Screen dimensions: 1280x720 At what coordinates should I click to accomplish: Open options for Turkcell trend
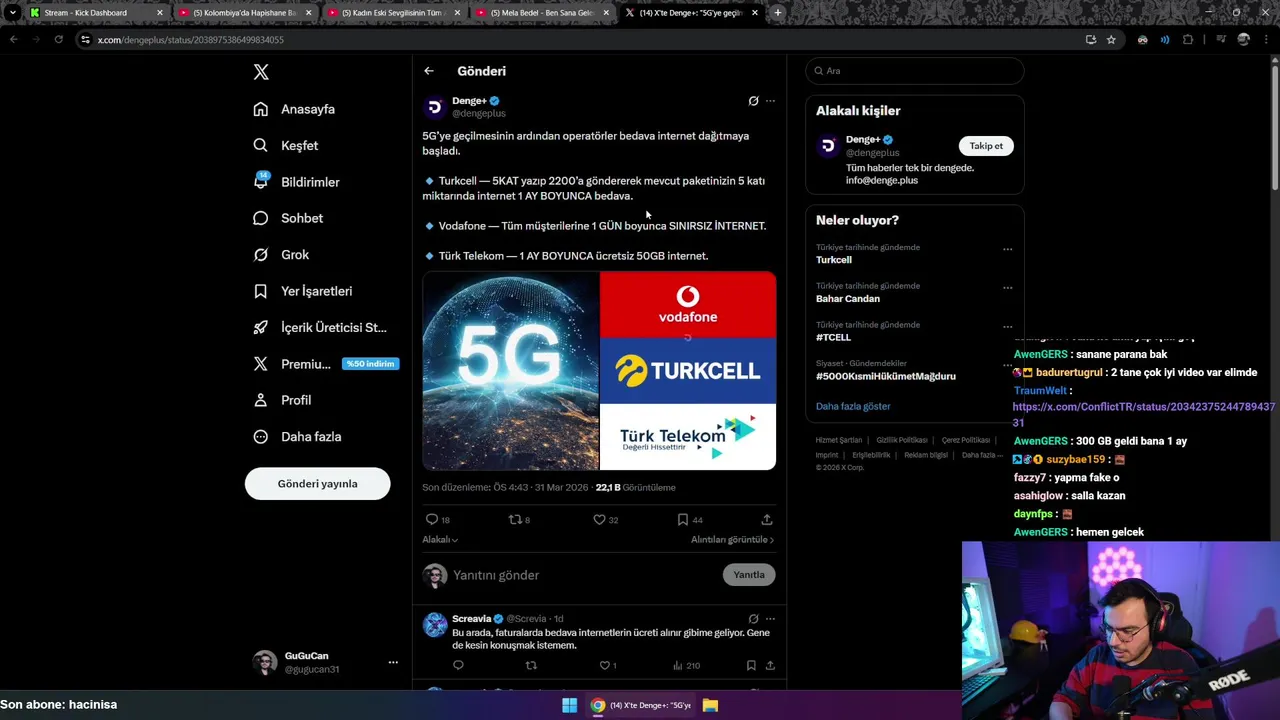(1007, 249)
